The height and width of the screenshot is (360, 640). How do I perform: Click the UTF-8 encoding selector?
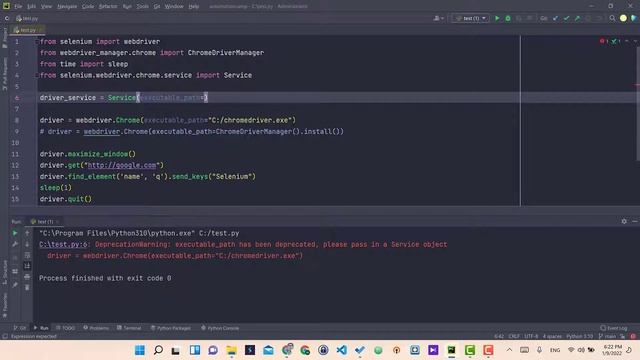coord(531,336)
